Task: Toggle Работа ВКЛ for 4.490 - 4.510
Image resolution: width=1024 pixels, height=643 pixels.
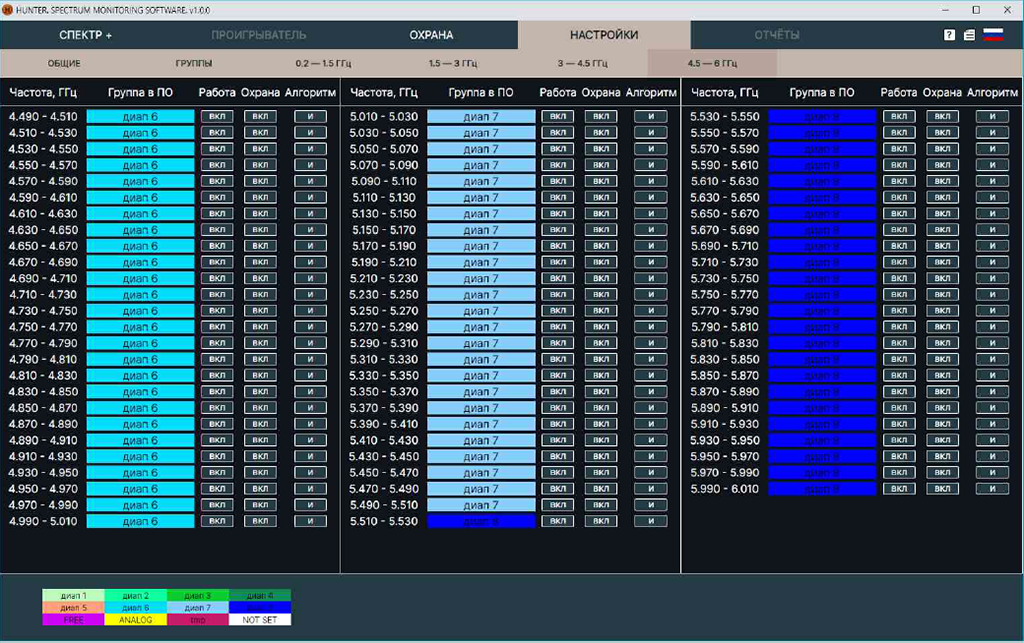Action: click(217, 116)
